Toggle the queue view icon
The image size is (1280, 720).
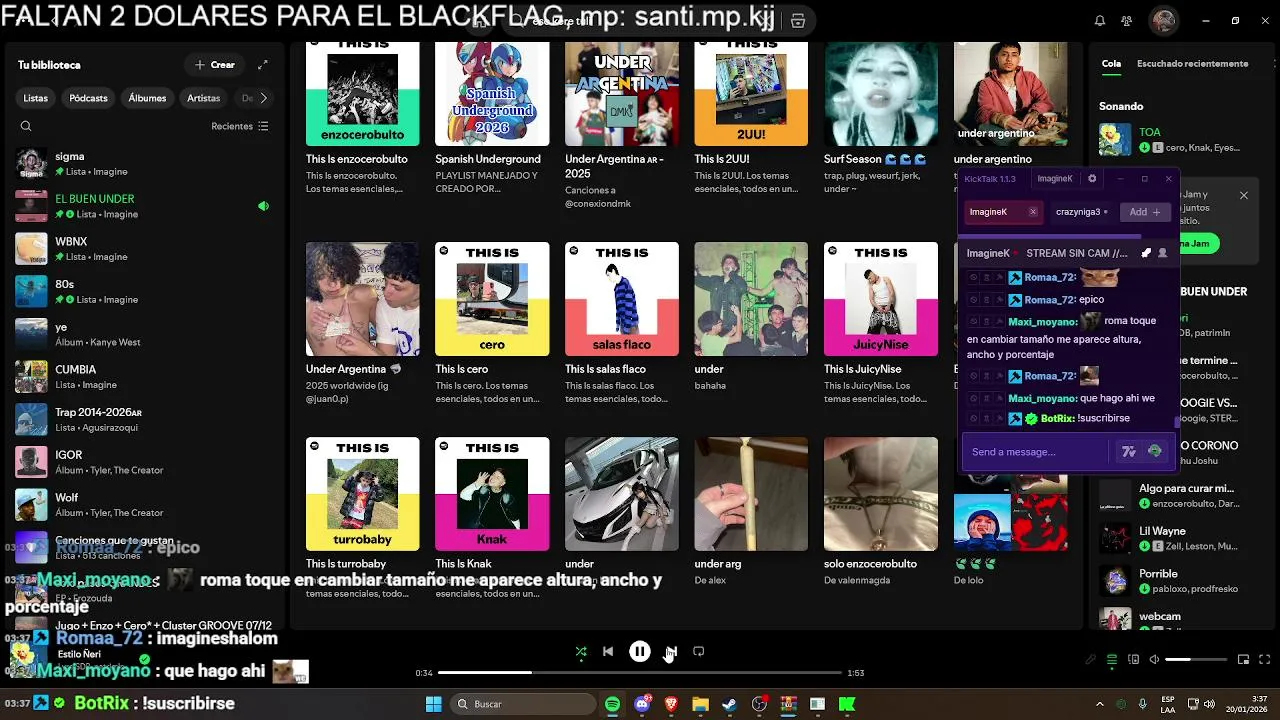1112,660
